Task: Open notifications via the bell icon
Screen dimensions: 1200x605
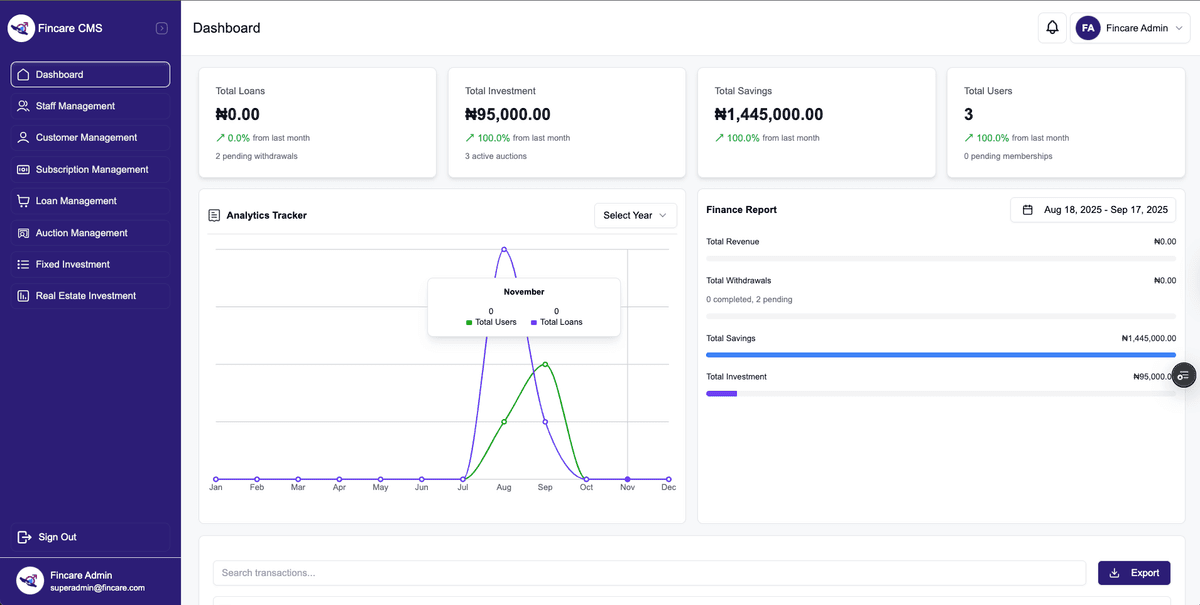Action: coord(1052,28)
